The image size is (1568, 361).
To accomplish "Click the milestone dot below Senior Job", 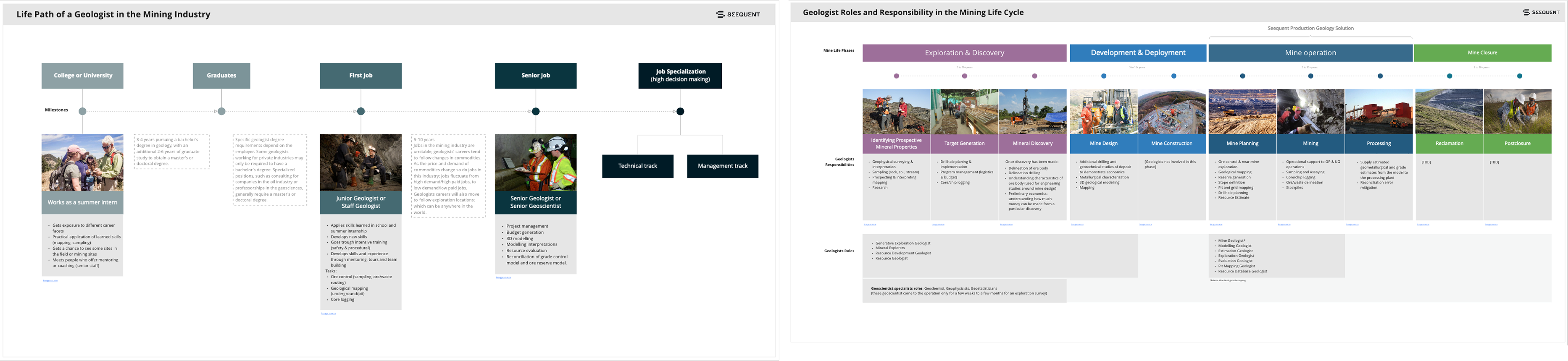I will pos(536,111).
